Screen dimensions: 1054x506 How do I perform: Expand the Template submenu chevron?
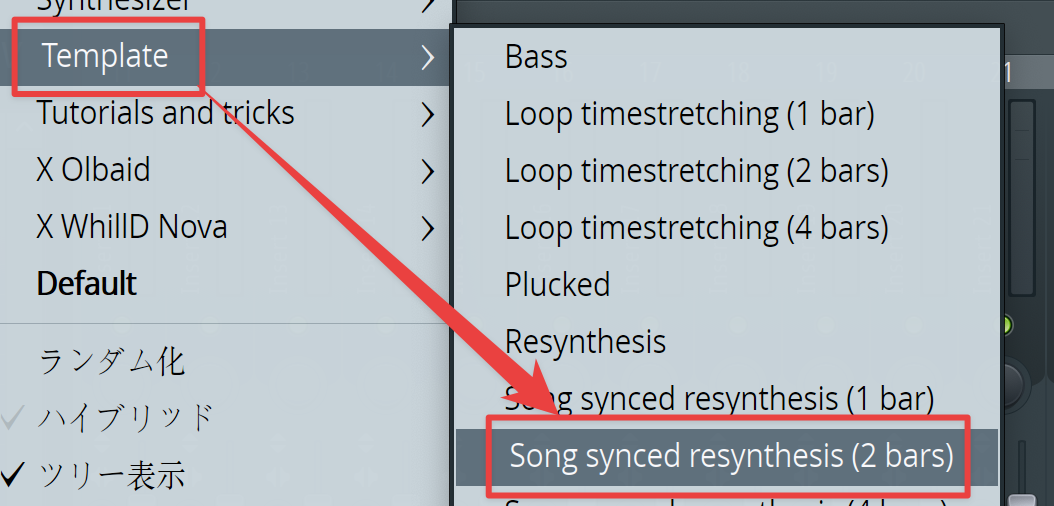tap(428, 58)
